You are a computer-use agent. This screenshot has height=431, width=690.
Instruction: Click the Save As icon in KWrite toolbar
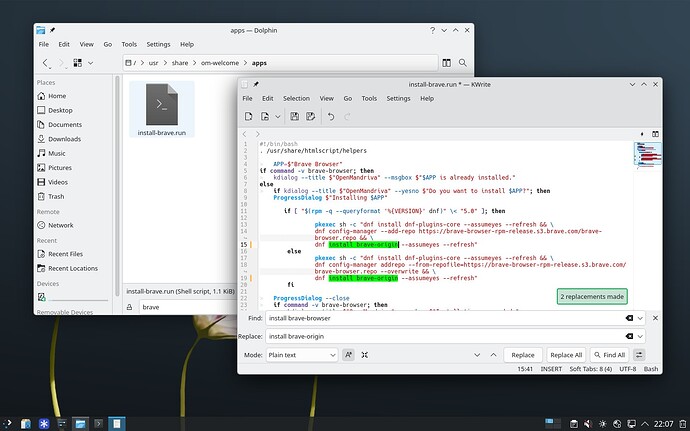tap(310, 116)
